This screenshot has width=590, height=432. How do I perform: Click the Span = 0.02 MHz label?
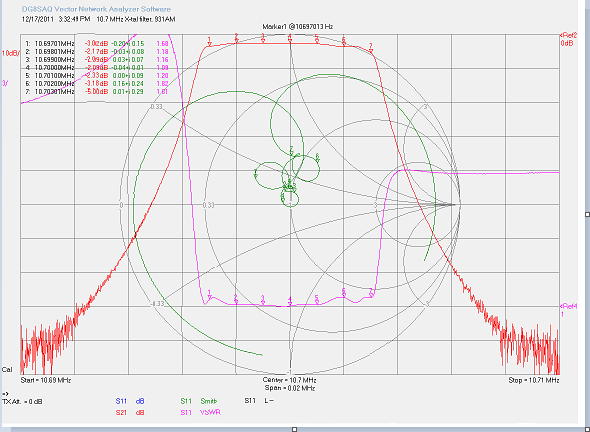tap(289, 388)
